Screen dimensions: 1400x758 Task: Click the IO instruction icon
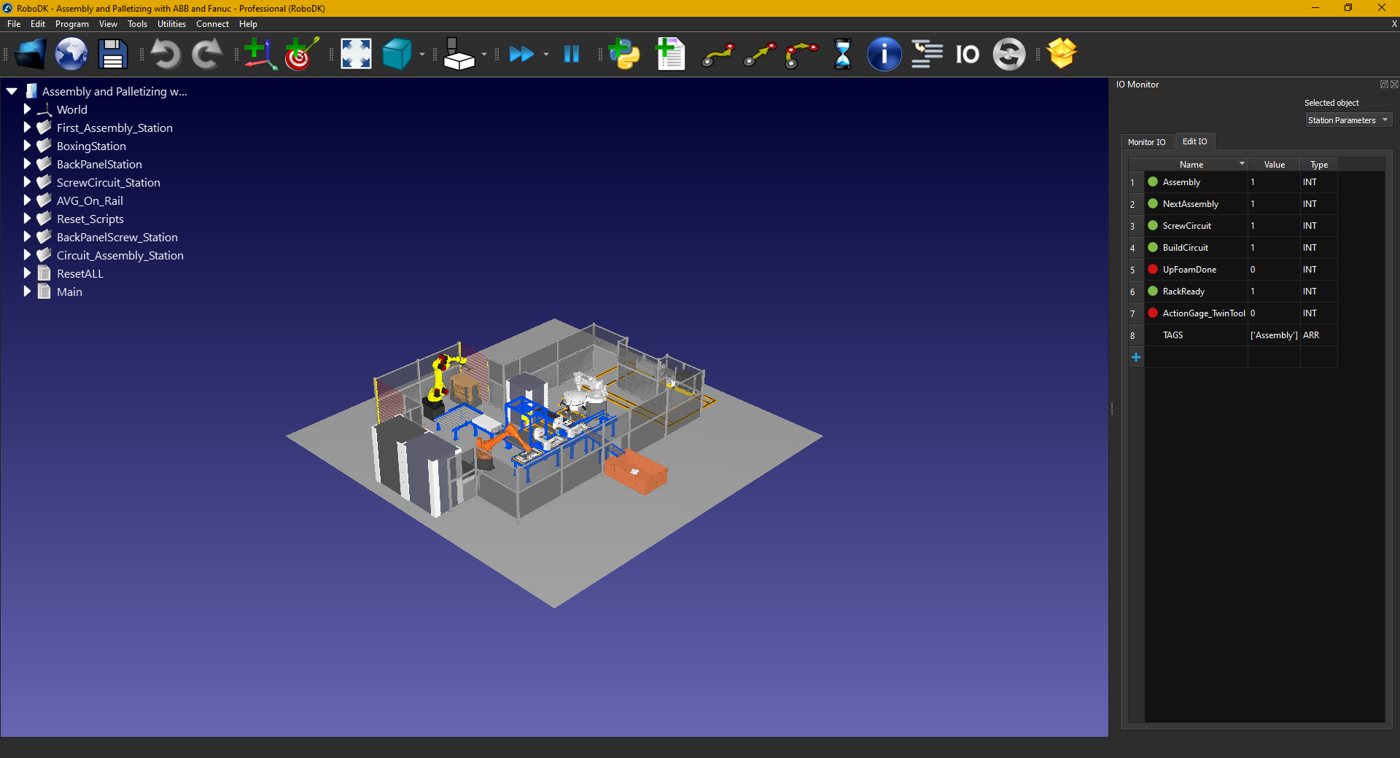click(967, 54)
